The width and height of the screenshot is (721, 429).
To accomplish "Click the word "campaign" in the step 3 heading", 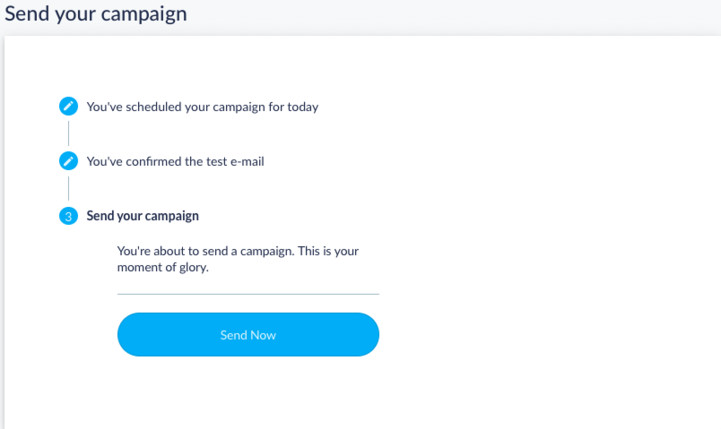I will point(174,216).
